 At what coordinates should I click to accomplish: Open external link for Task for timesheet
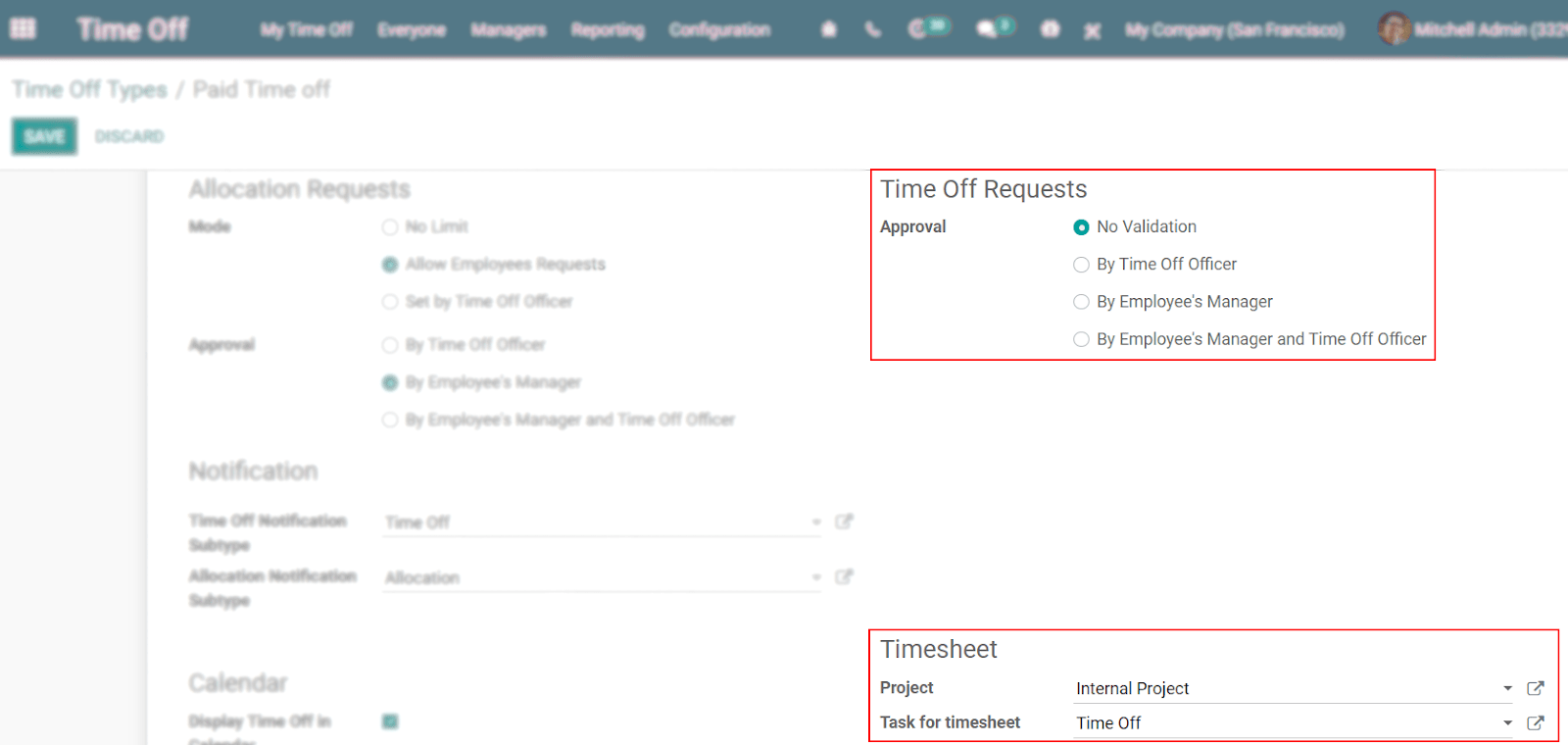click(1536, 722)
